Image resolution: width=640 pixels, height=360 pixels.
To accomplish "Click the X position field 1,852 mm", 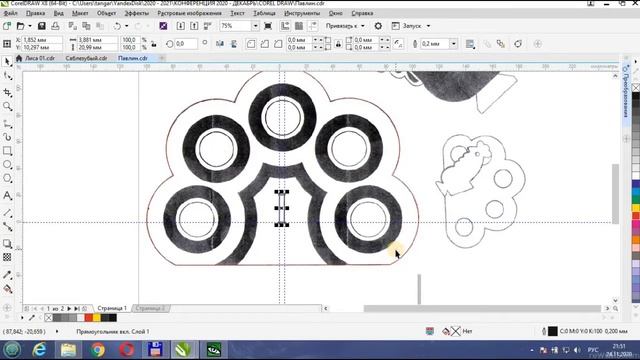I will 42,40.
